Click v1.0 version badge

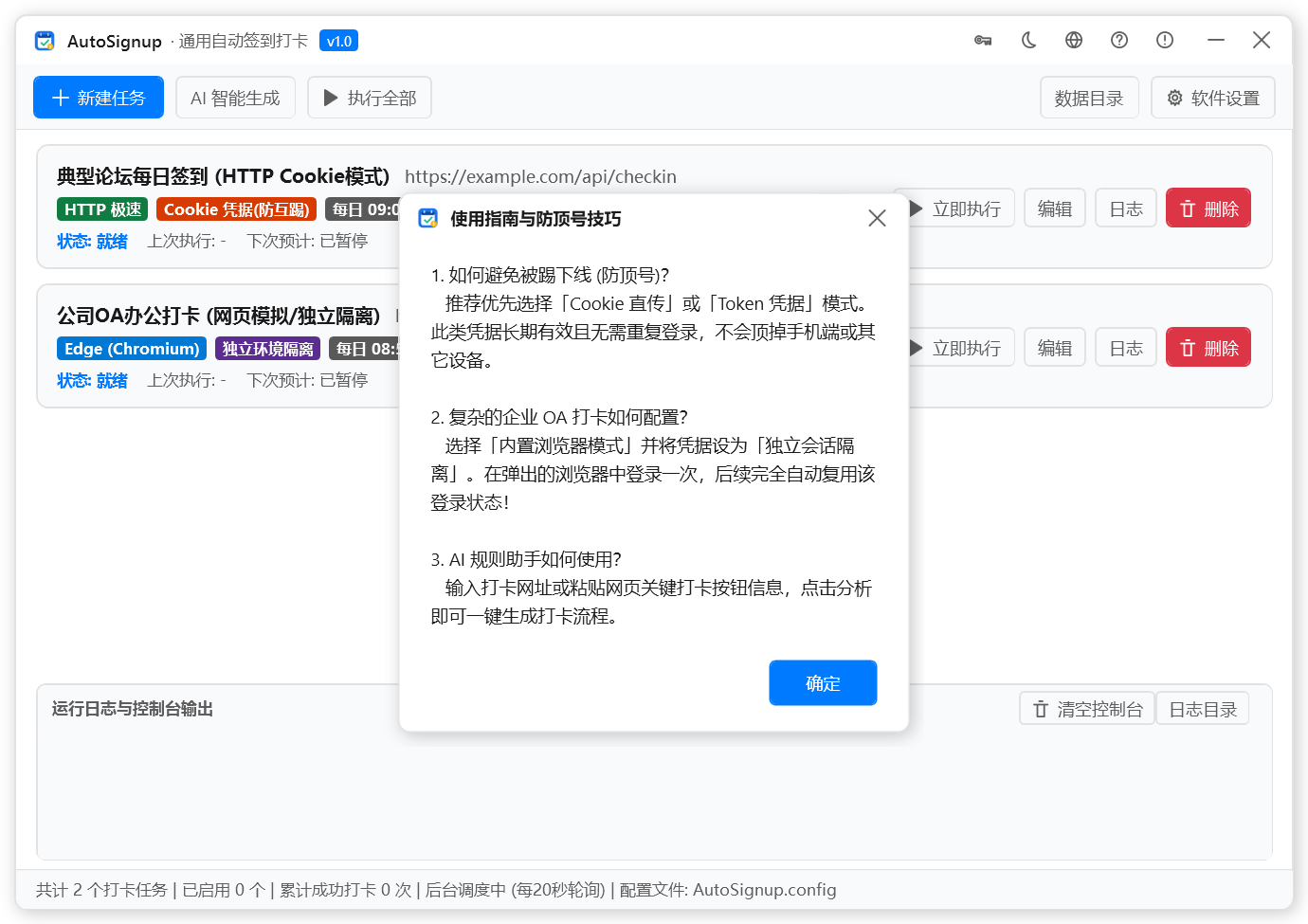[x=338, y=41]
